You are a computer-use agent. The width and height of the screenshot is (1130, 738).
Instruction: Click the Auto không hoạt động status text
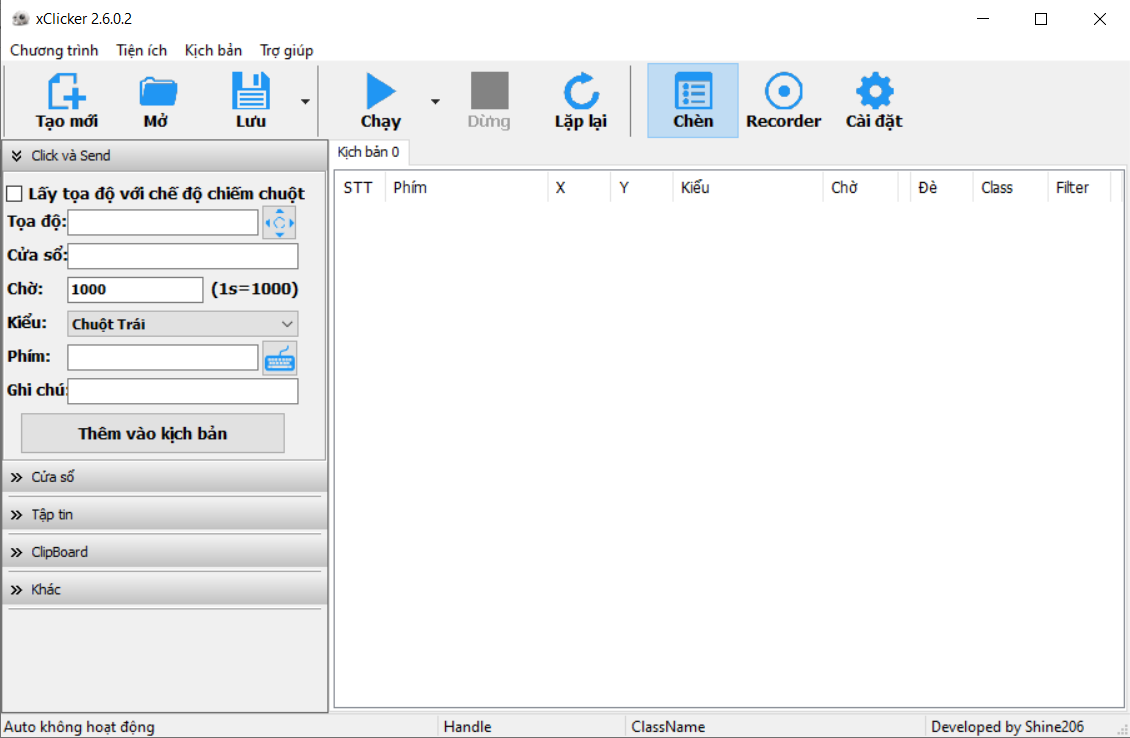point(79,726)
